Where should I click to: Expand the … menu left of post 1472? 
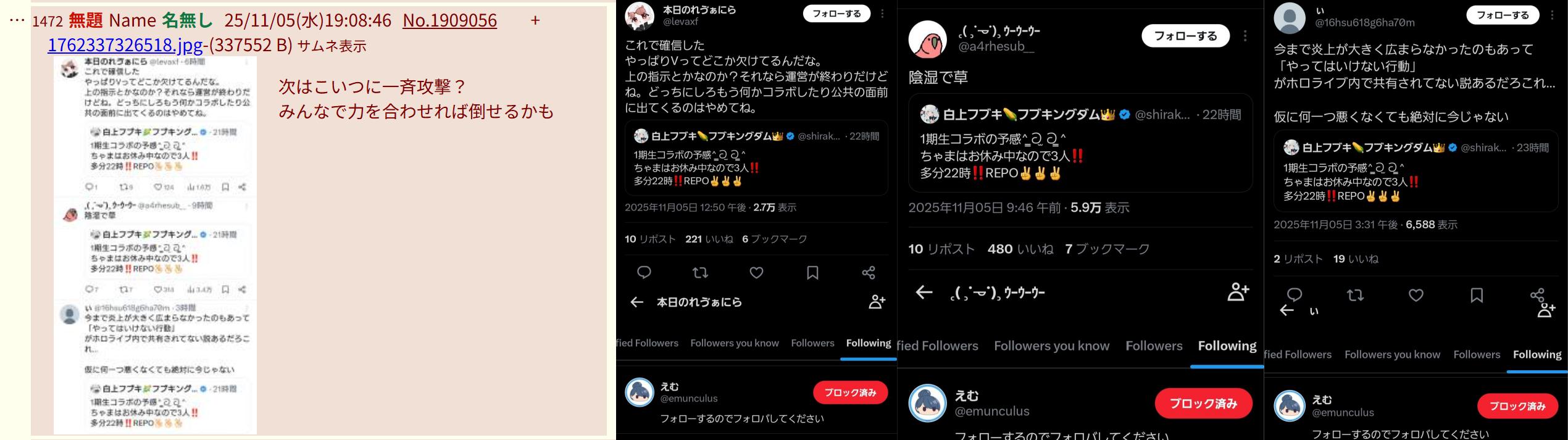(17, 20)
